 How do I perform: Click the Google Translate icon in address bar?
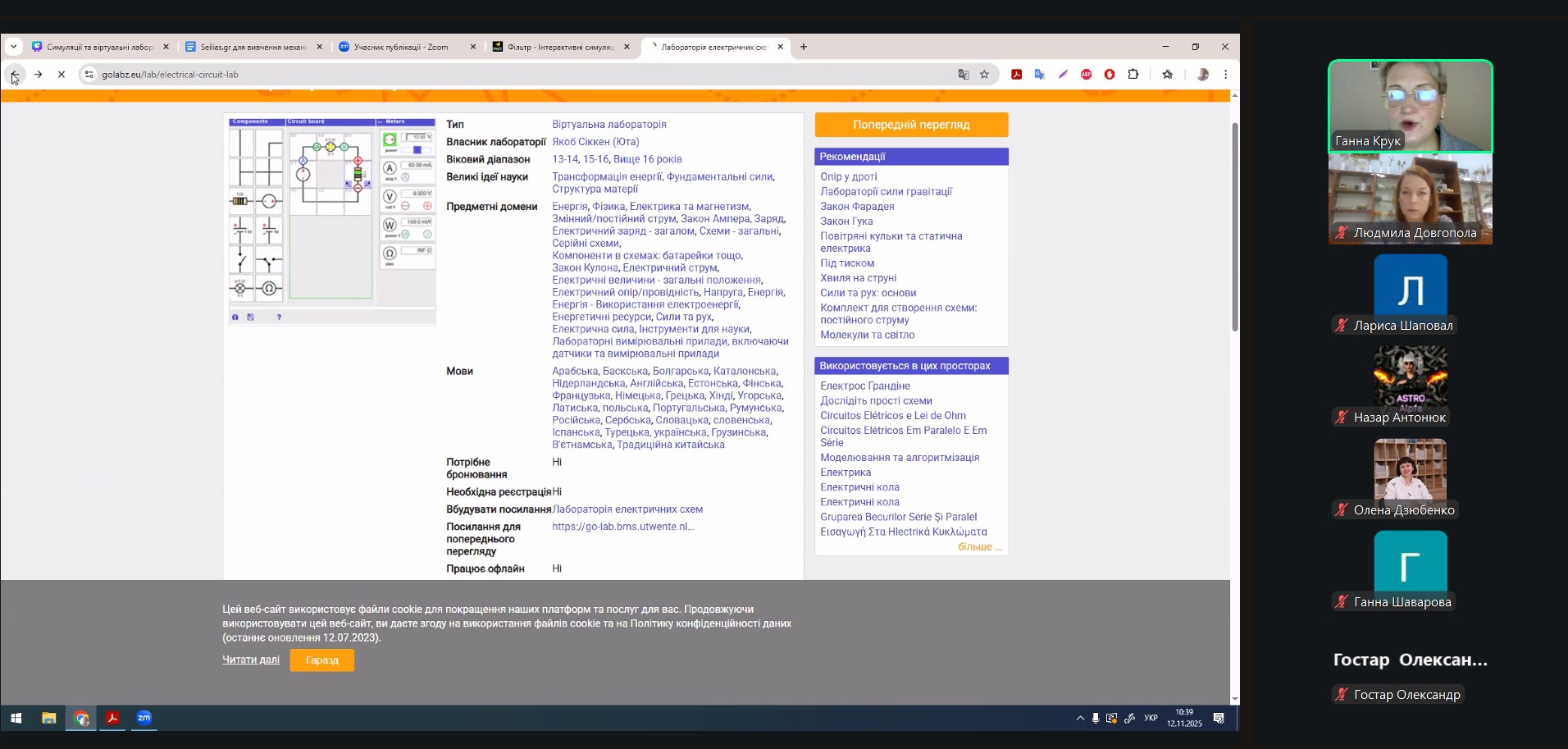click(964, 75)
